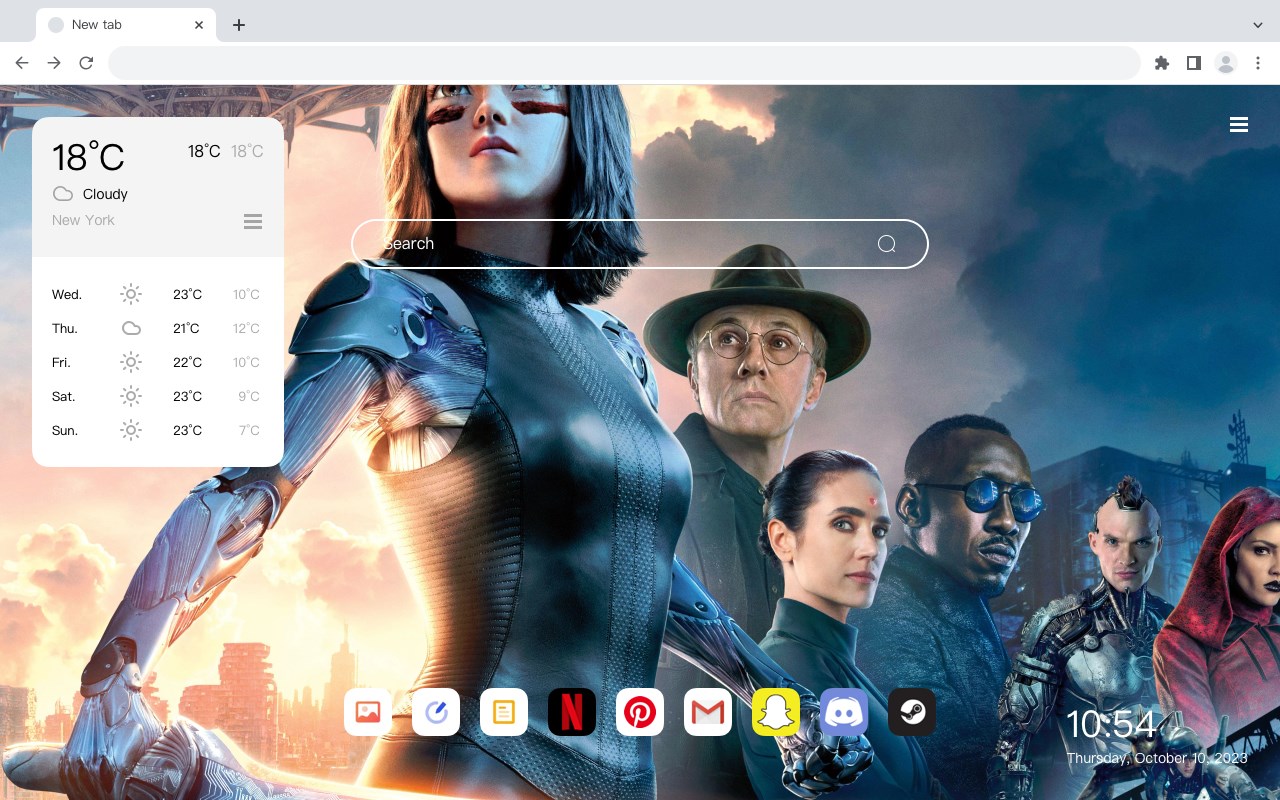1280x800 pixels.
Task: Open the blue to-do shortcut icon
Action: click(436, 712)
